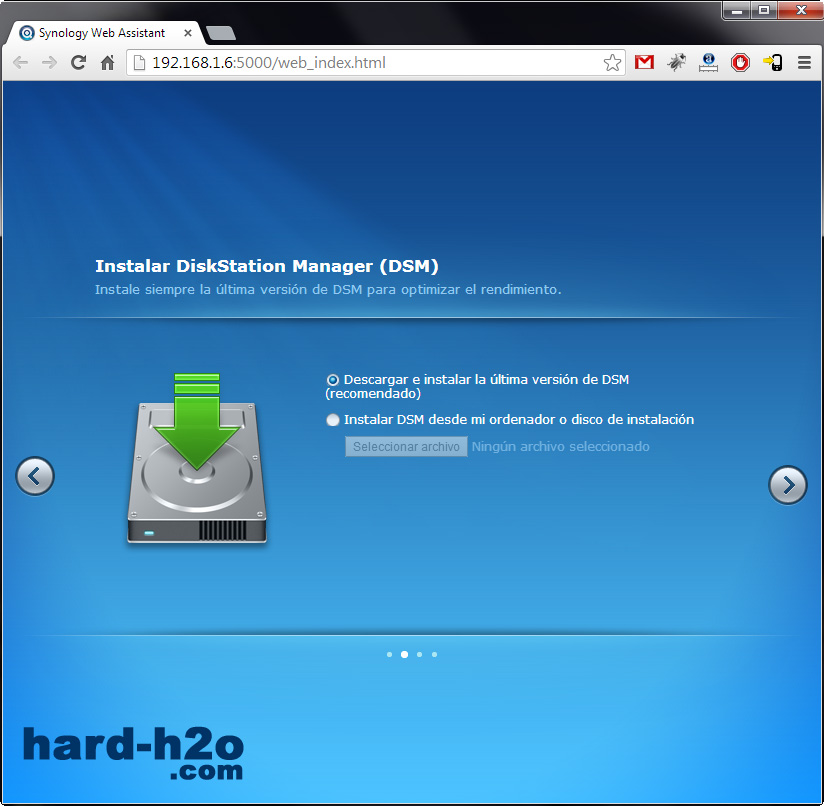
Task: Click the Synology tab favicon
Action: coord(27,33)
